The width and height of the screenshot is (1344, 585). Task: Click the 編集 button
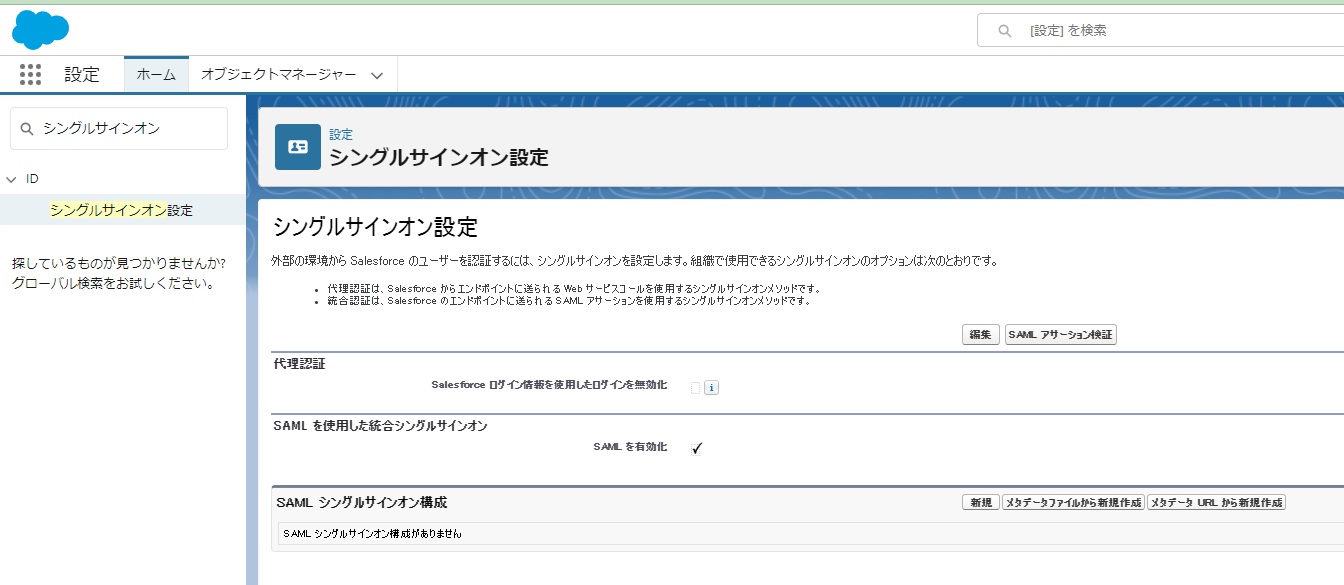coord(980,335)
